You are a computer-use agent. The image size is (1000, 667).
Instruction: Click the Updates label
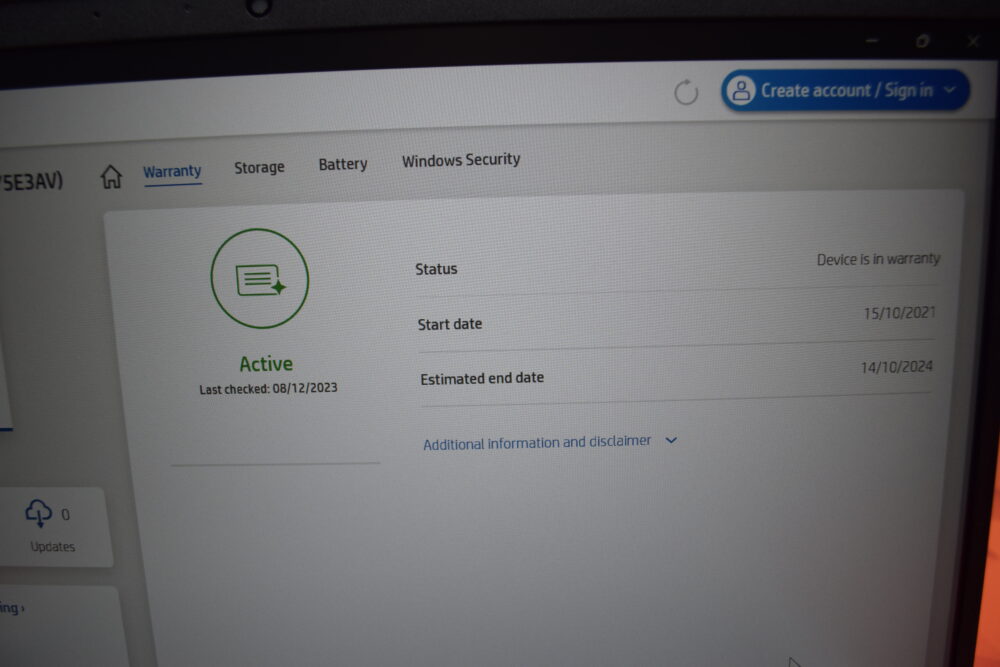pos(52,547)
